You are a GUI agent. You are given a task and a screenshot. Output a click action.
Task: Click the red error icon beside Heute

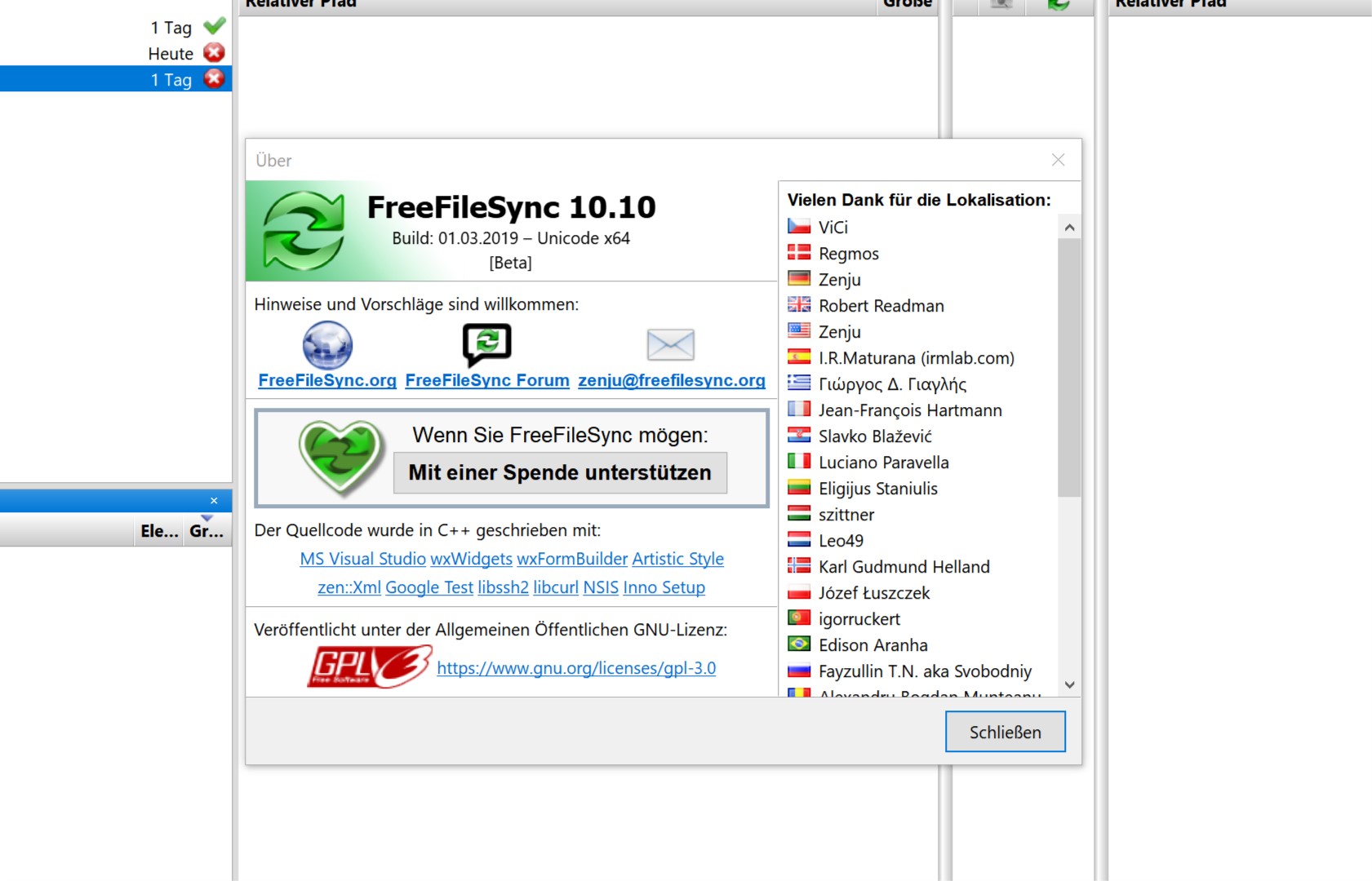(x=214, y=53)
